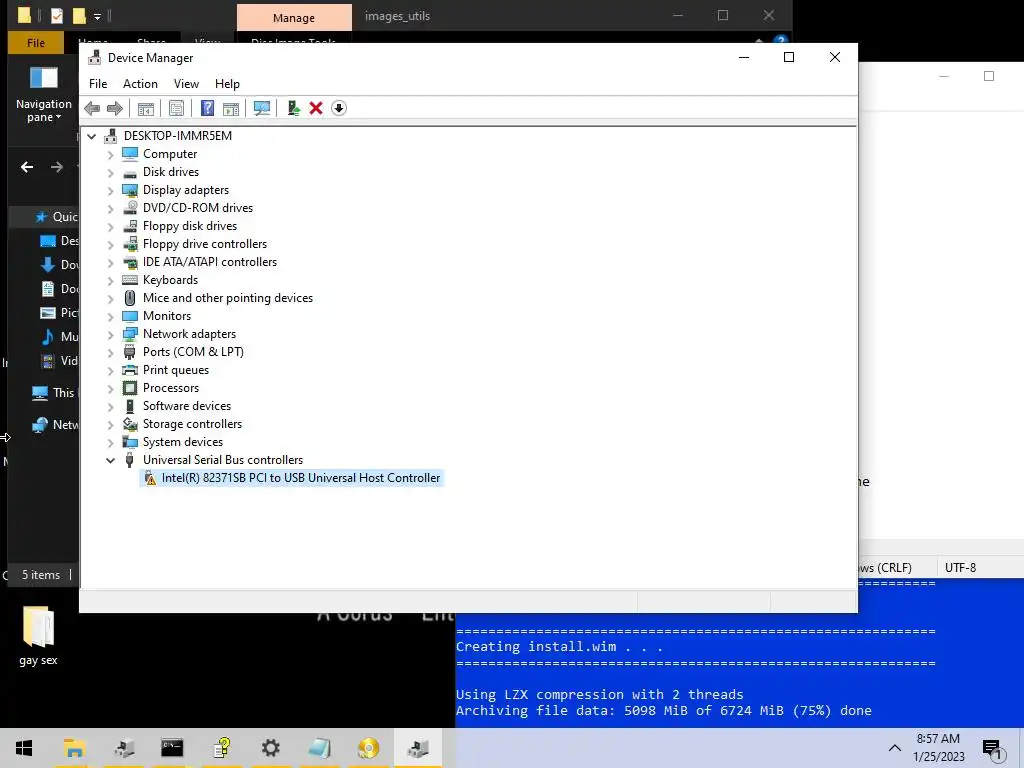
Task: Click the Network item in File Explorer sidebar
Action: 56,424
